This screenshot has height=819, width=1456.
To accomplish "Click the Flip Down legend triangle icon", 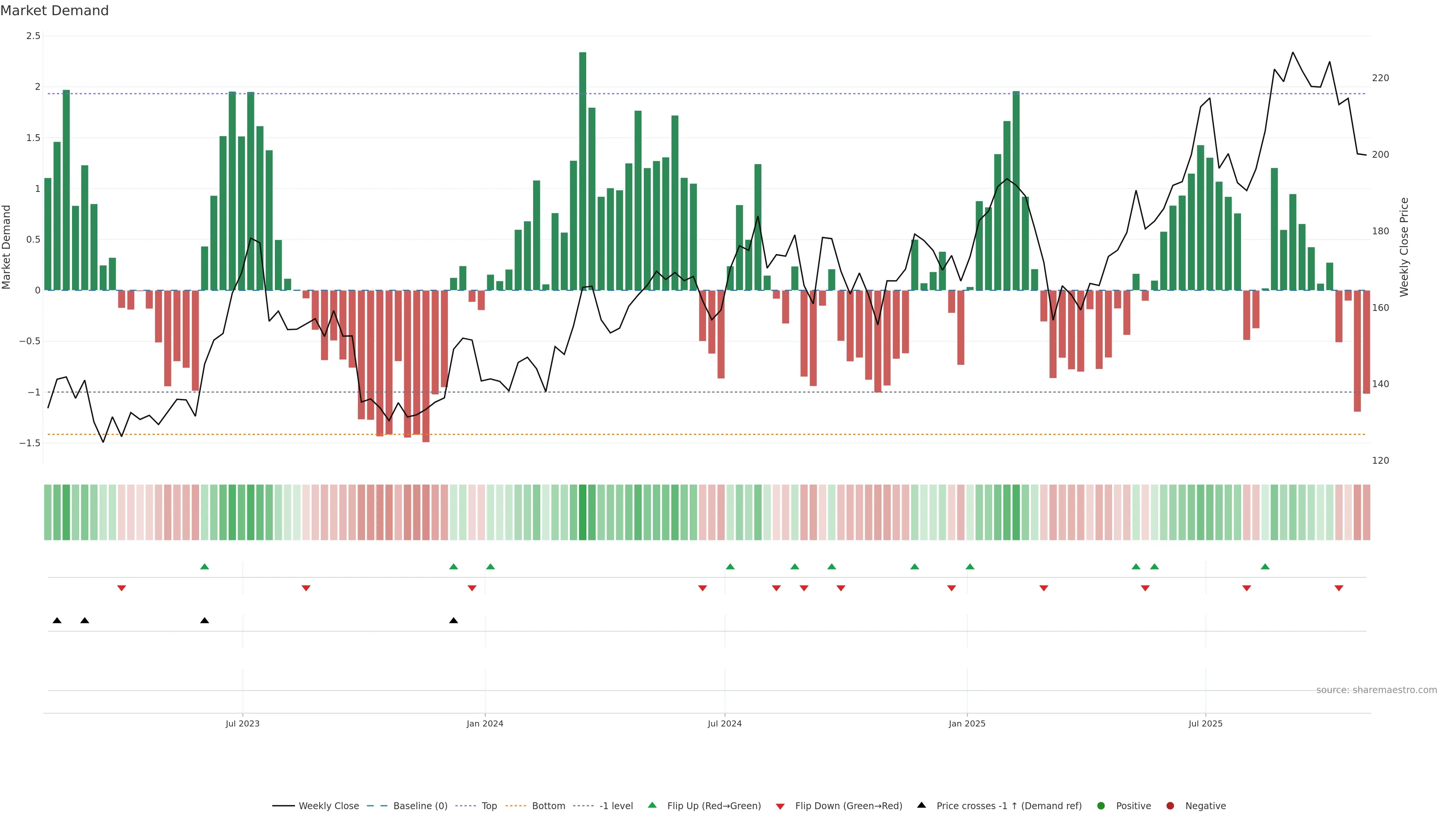I will (x=780, y=806).
